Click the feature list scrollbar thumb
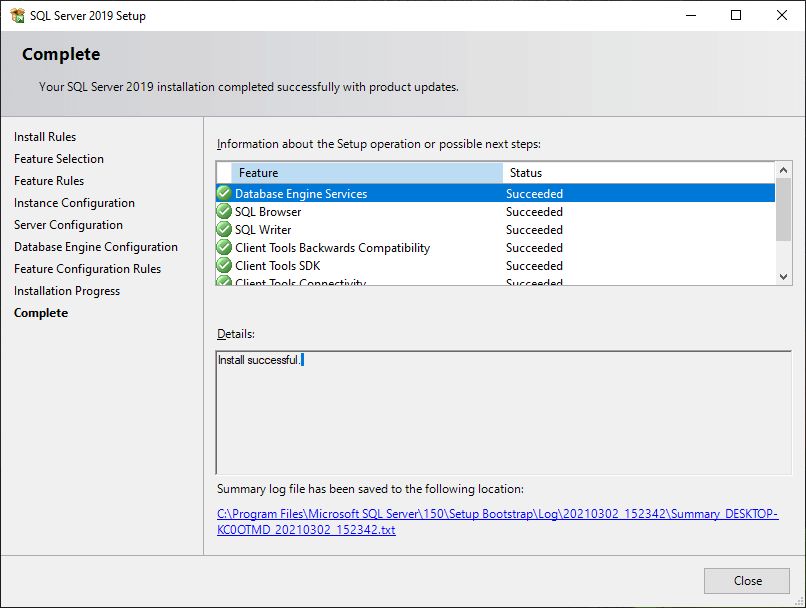 [783, 209]
